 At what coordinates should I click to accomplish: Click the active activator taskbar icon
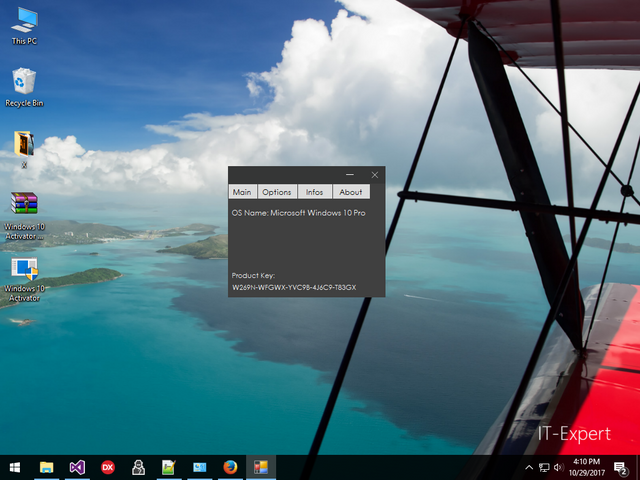261,467
